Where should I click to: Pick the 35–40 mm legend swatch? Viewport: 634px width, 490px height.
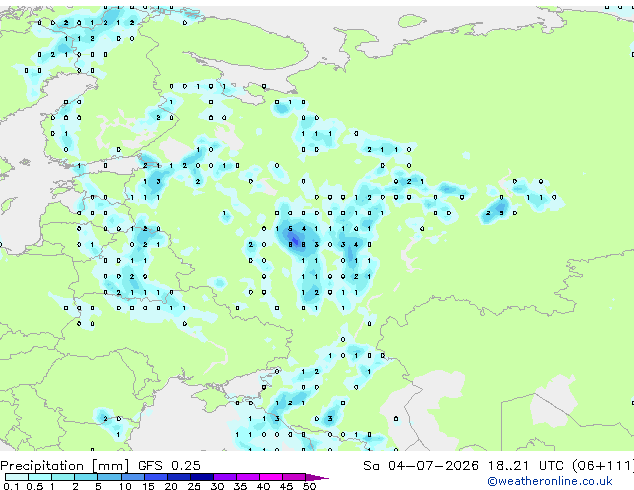point(247,477)
